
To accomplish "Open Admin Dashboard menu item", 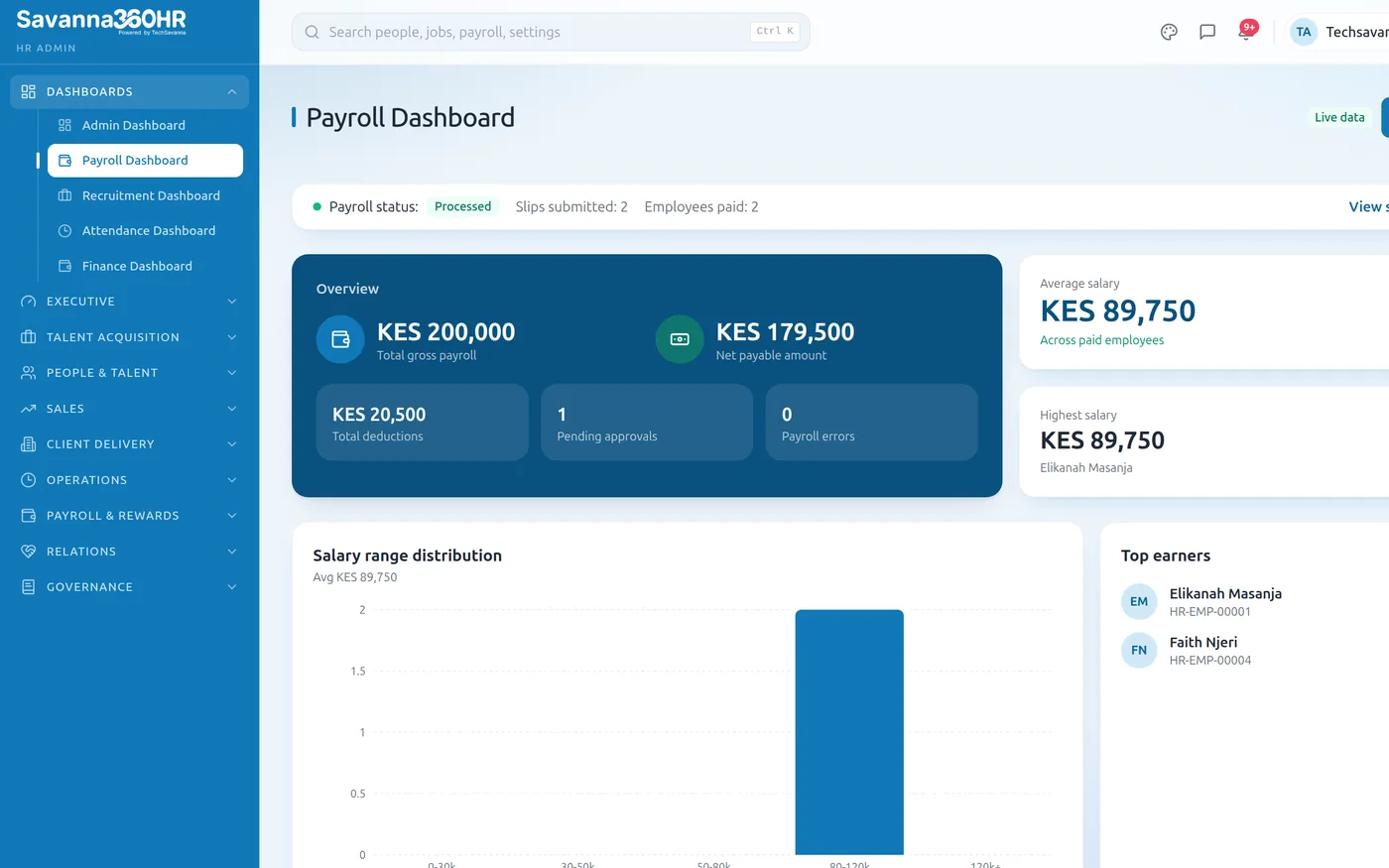I will point(145,125).
